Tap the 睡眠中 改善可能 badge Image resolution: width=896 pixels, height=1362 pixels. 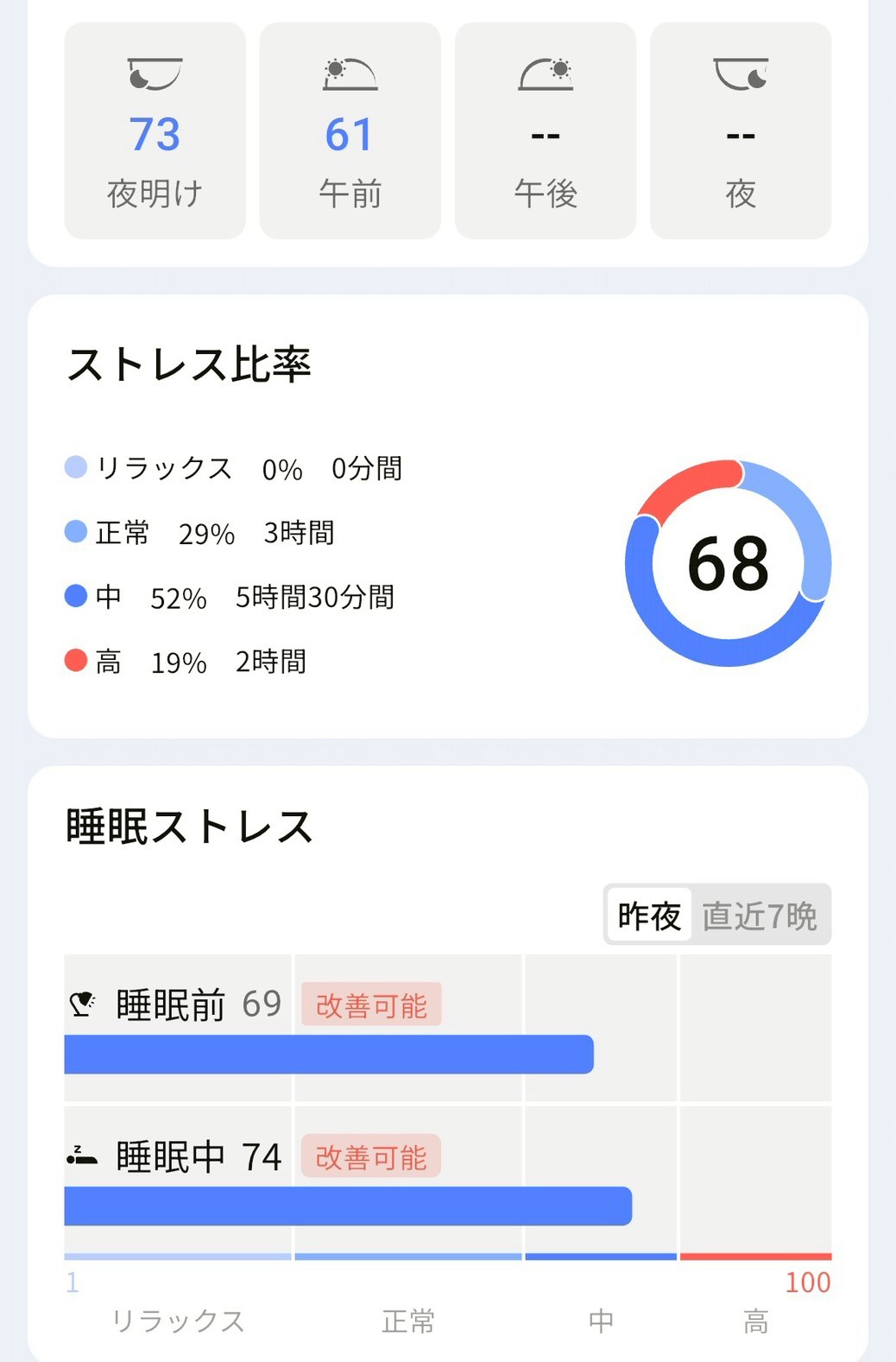coord(371,1156)
